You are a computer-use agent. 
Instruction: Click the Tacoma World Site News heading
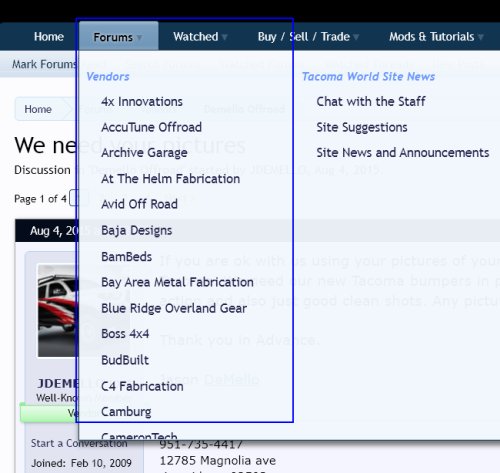tap(368, 76)
